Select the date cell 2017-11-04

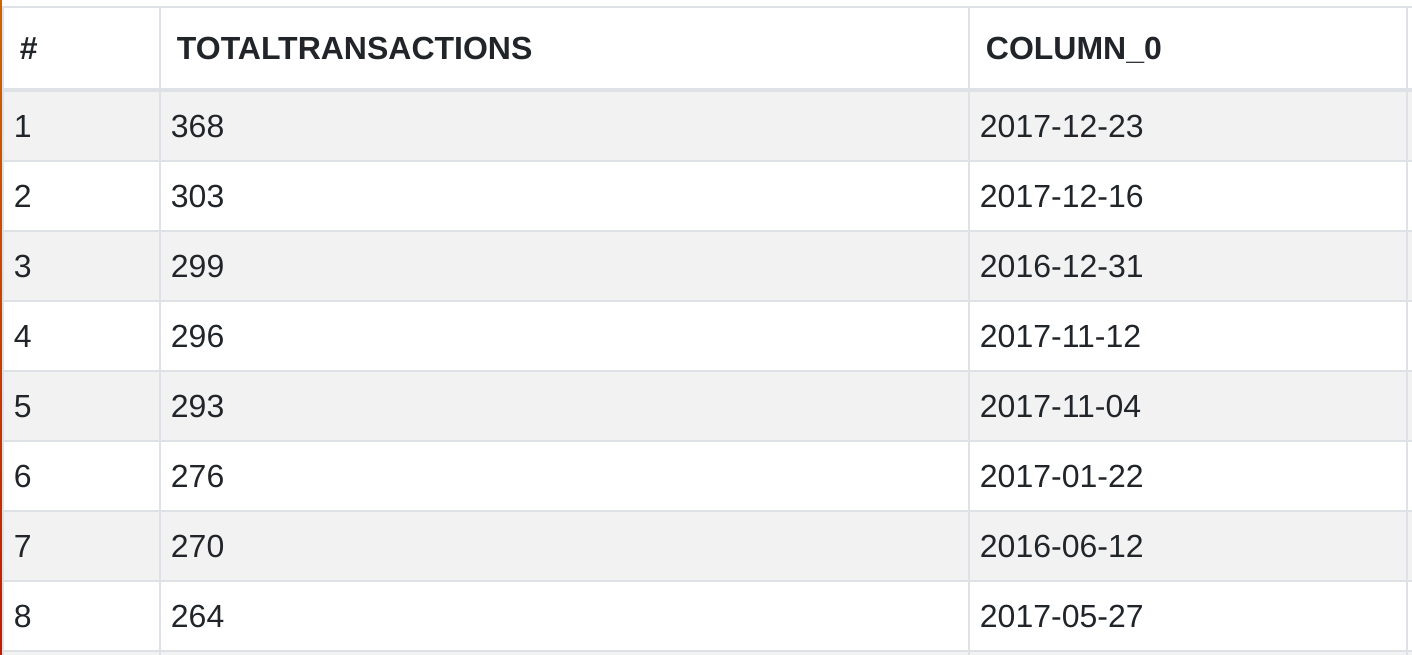point(1060,406)
